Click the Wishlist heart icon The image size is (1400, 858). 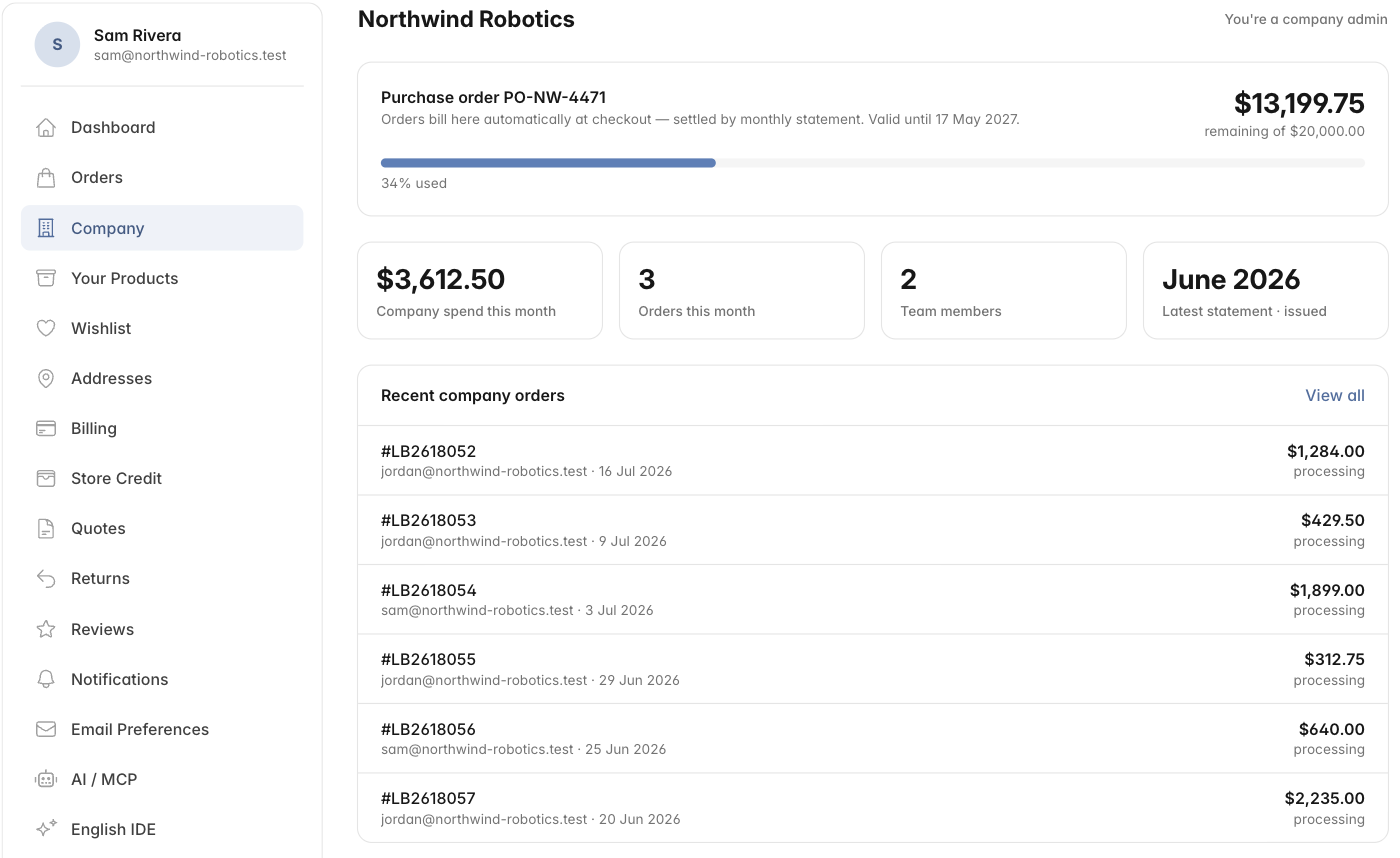[x=45, y=328]
